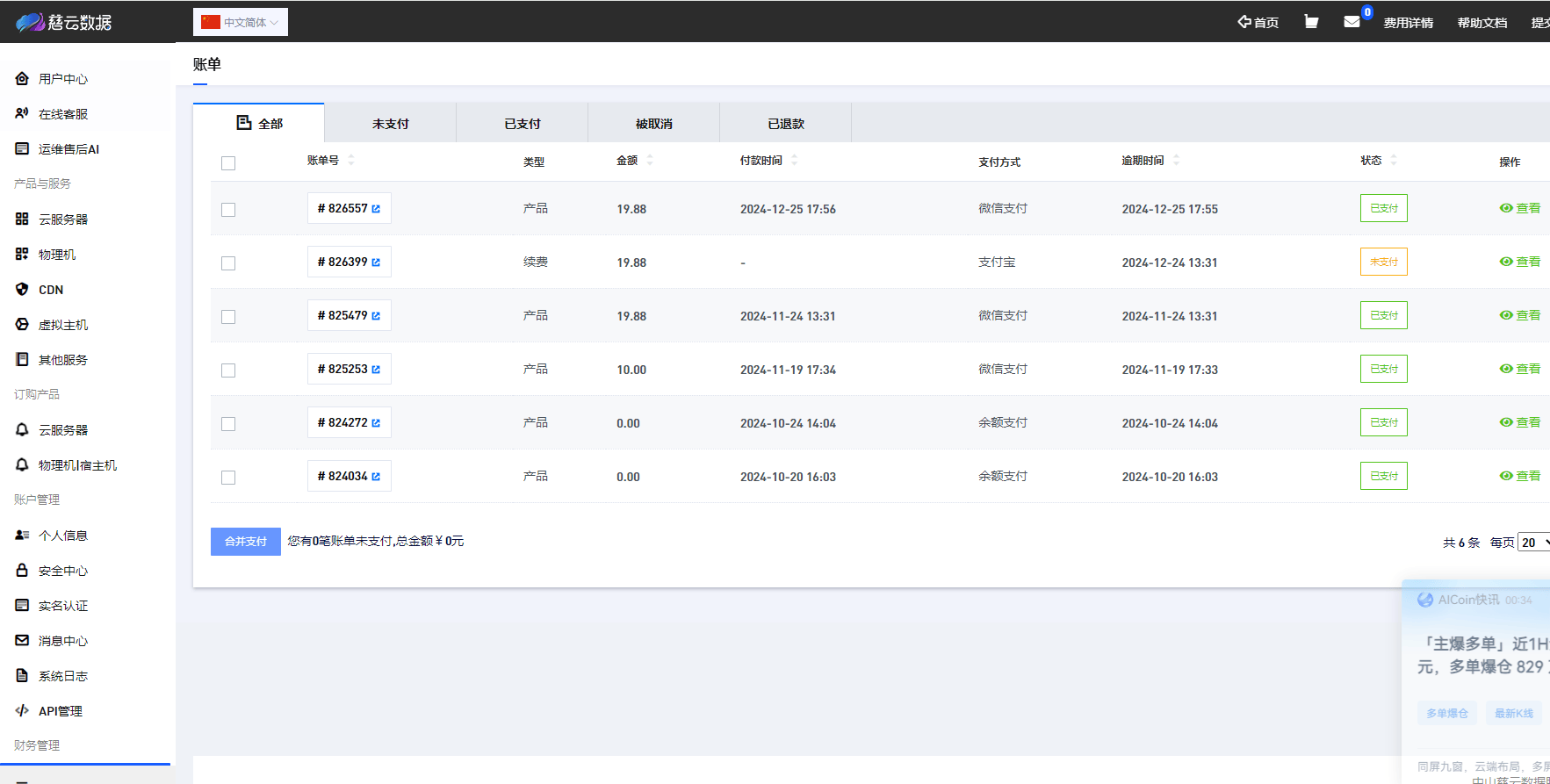Click the unread message count badge
1550x784 pixels.
[x=1367, y=12]
